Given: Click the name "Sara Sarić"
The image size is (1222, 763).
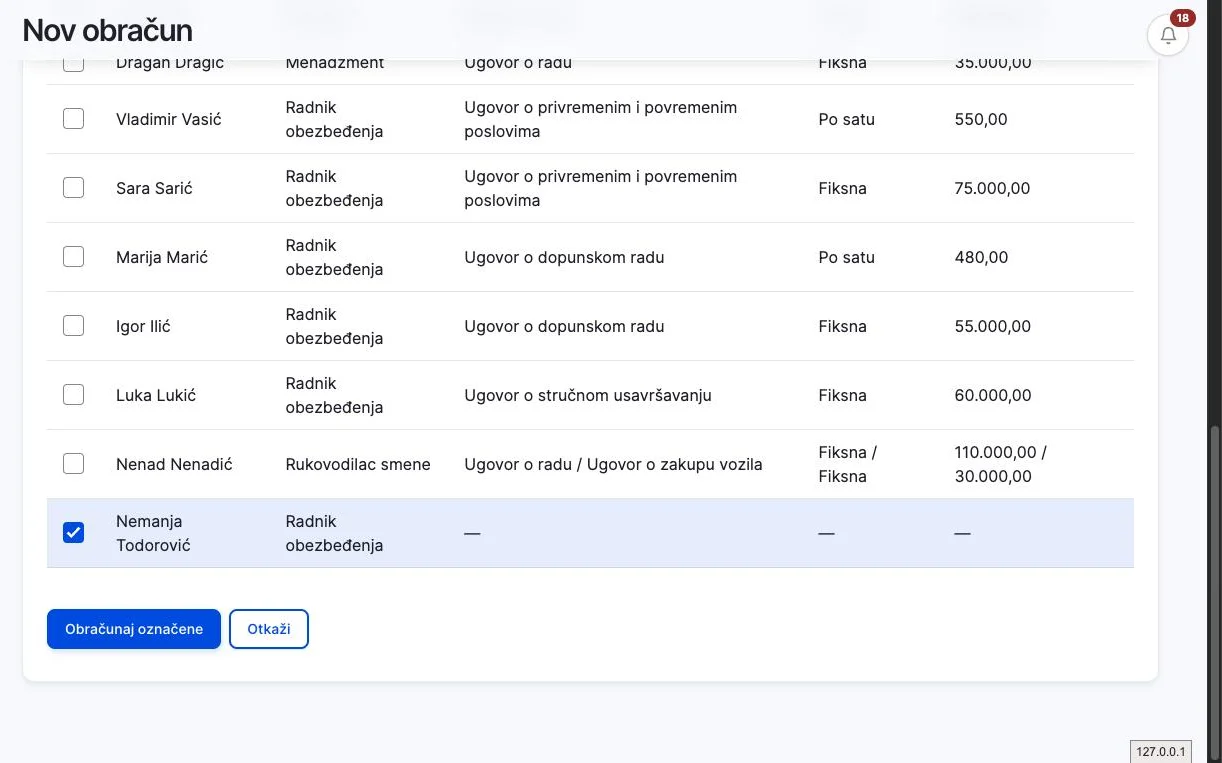Looking at the screenshot, I should (x=154, y=188).
